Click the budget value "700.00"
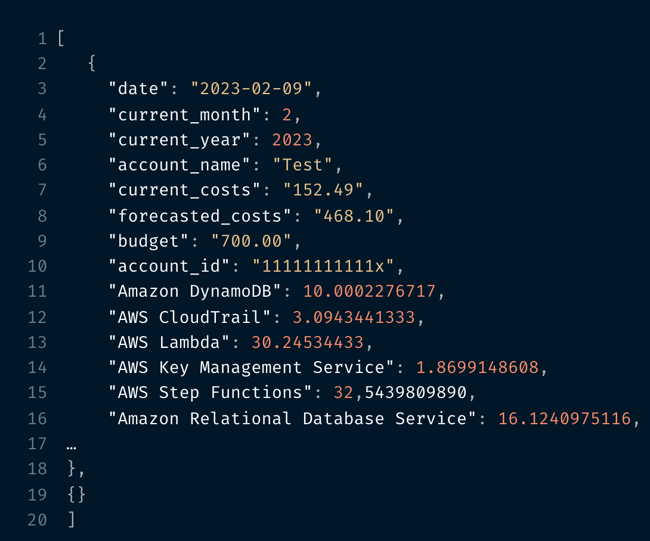This screenshot has height=541, width=650. (x=251, y=241)
